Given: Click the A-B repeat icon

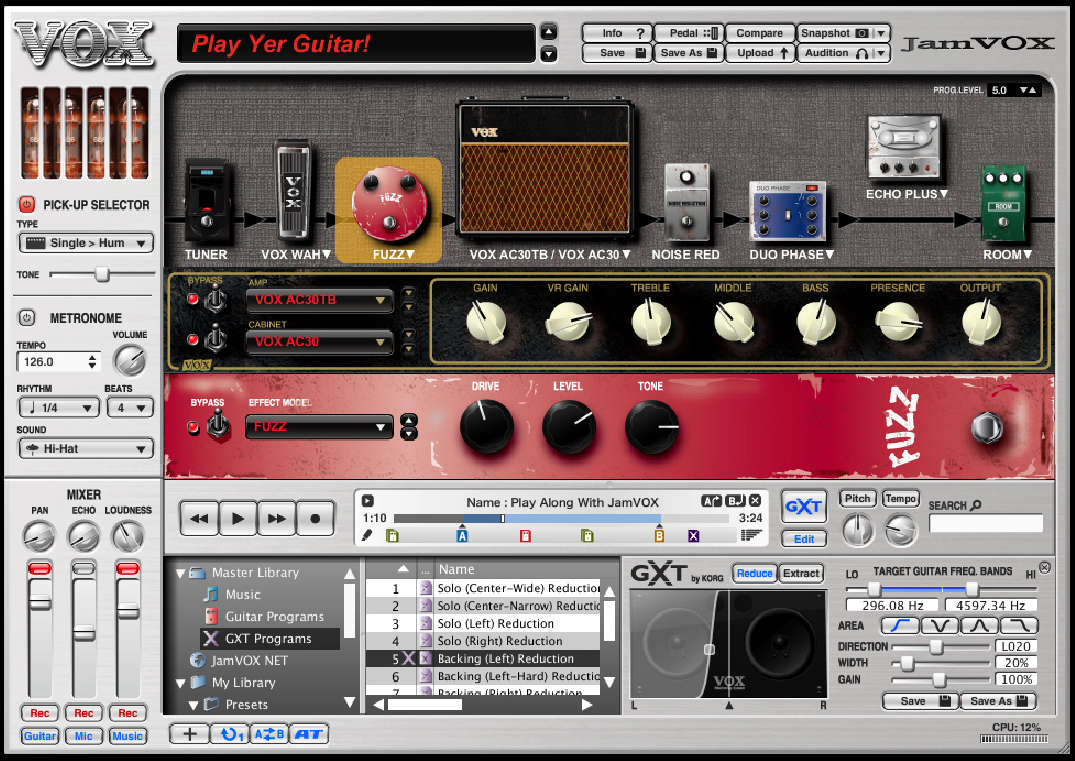Looking at the screenshot, I should tap(269, 734).
